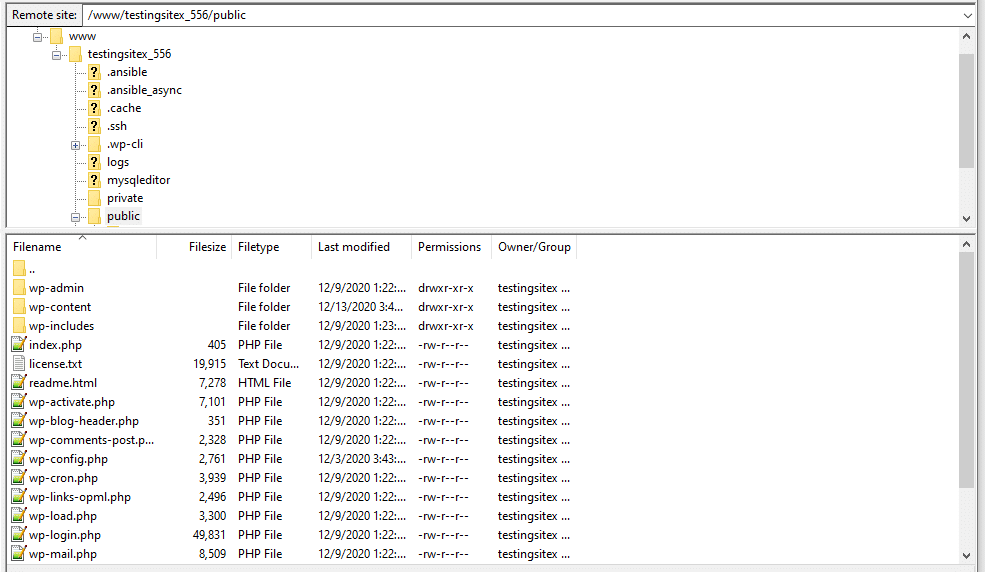Collapse the testingsitex_556 tree node
This screenshot has width=985, height=572.
57,55
